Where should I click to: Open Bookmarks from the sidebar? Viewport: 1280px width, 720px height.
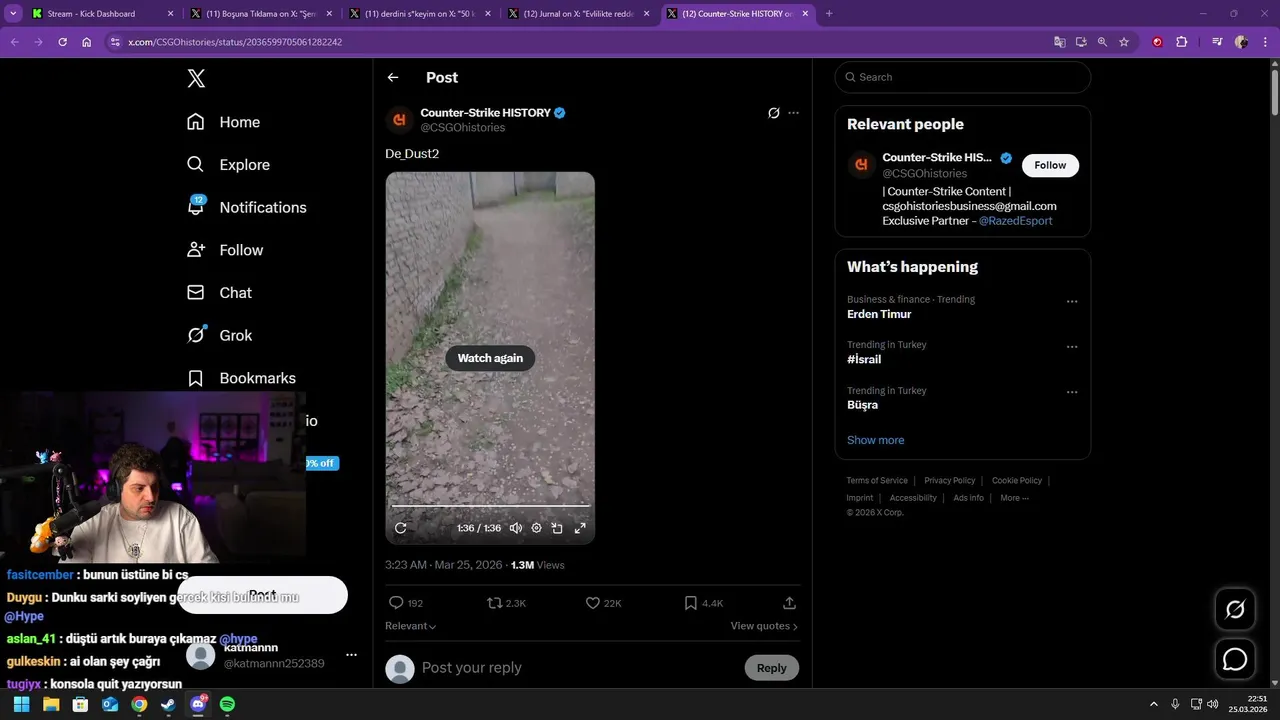pos(241,378)
